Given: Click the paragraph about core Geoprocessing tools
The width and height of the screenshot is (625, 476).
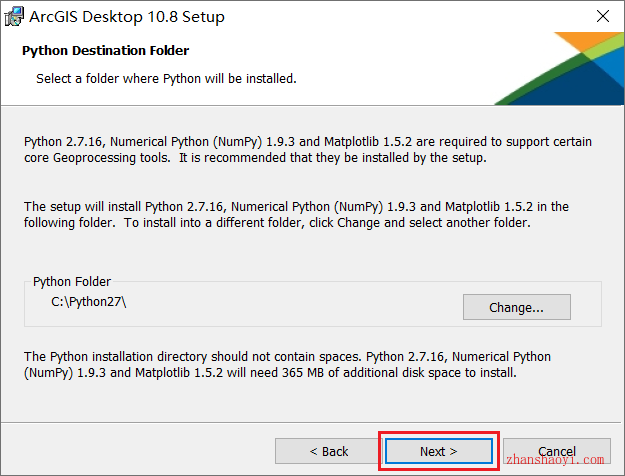Looking at the screenshot, I should click(x=308, y=149).
